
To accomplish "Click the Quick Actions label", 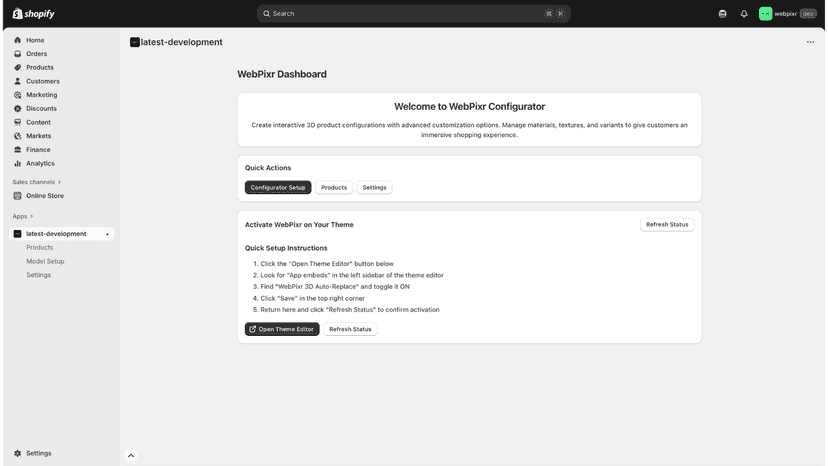I will [x=268, y=168].
